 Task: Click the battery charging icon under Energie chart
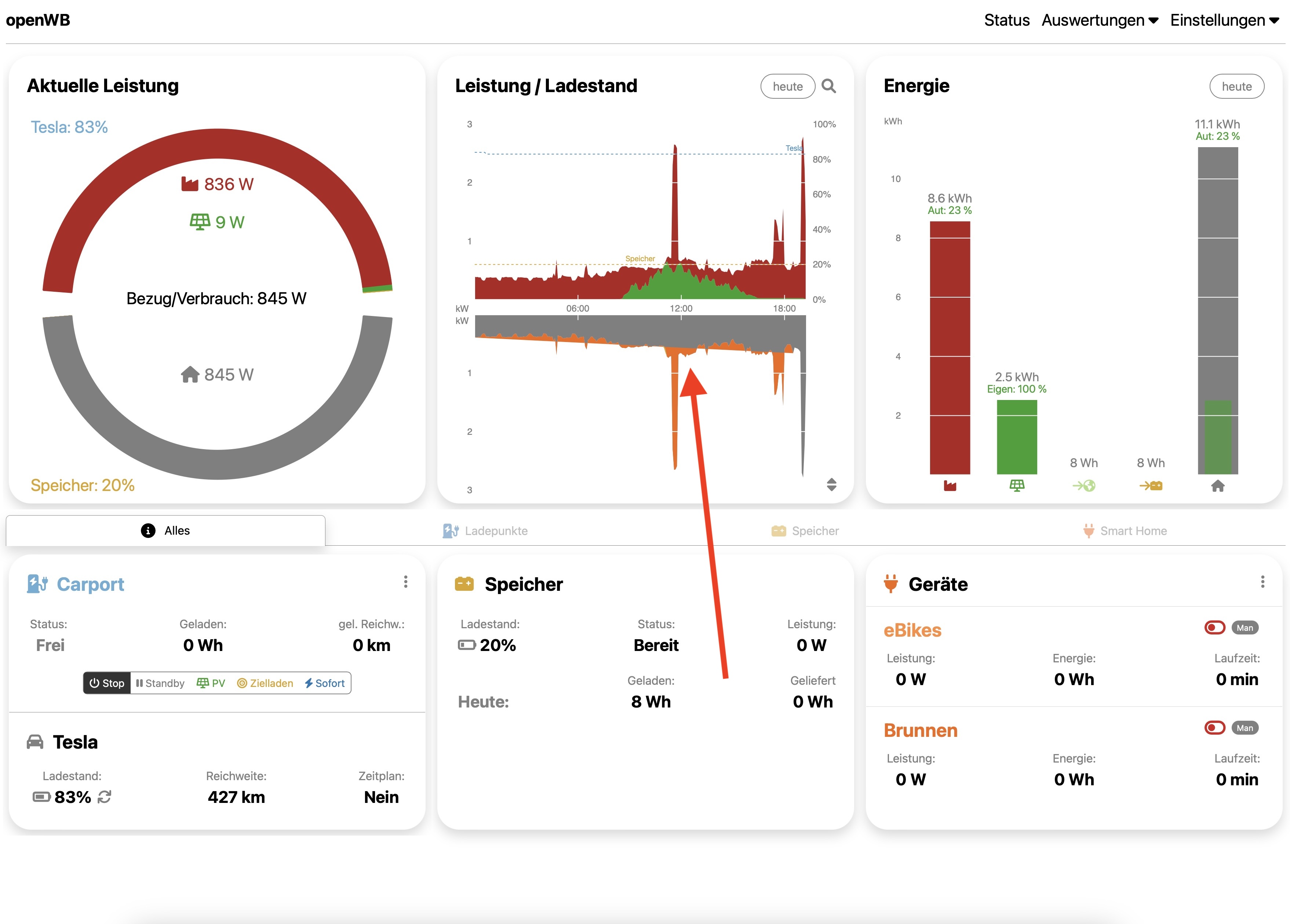coord(1151,486)
